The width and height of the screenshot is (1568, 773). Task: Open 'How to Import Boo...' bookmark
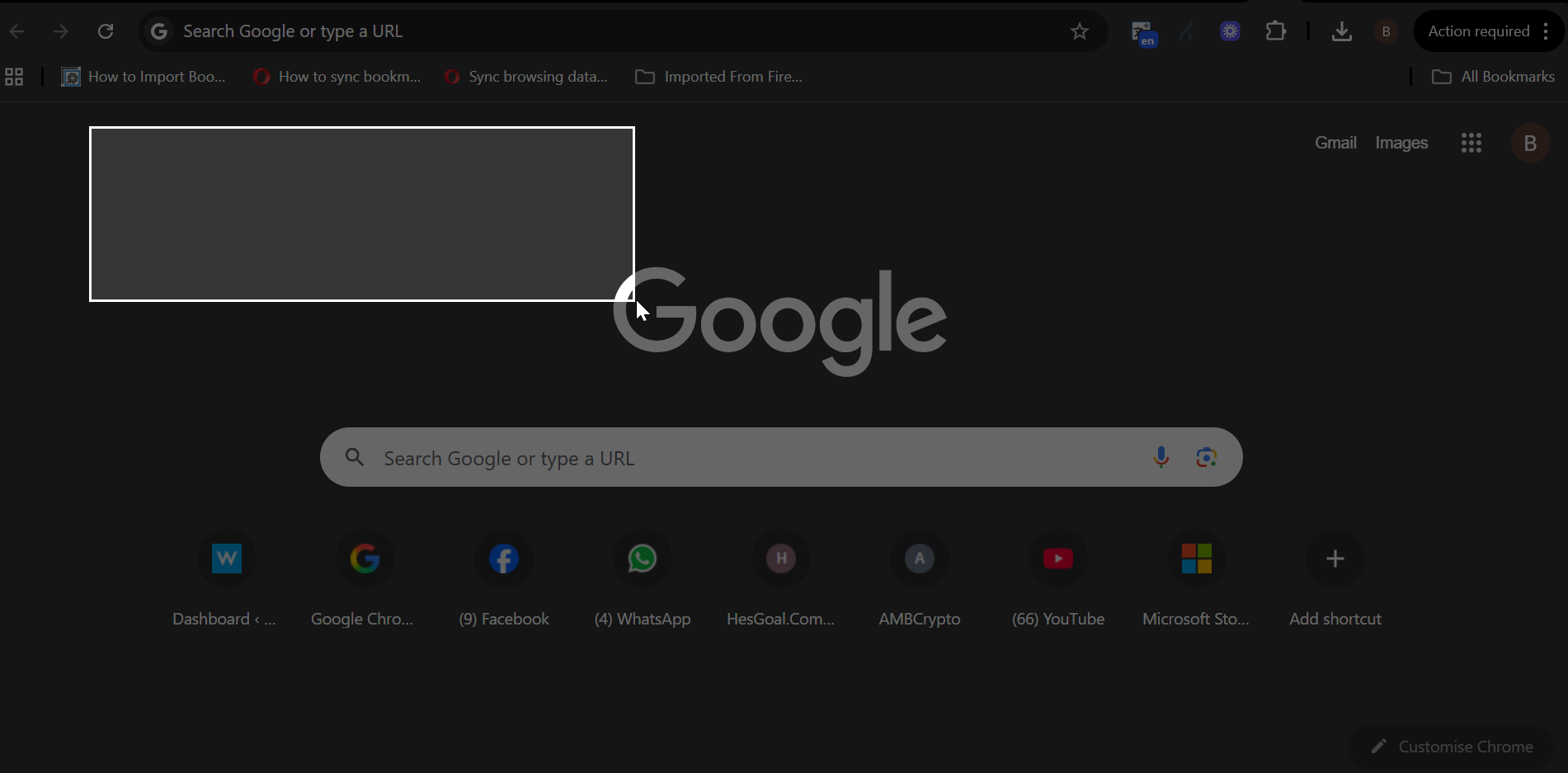point(144,77)
